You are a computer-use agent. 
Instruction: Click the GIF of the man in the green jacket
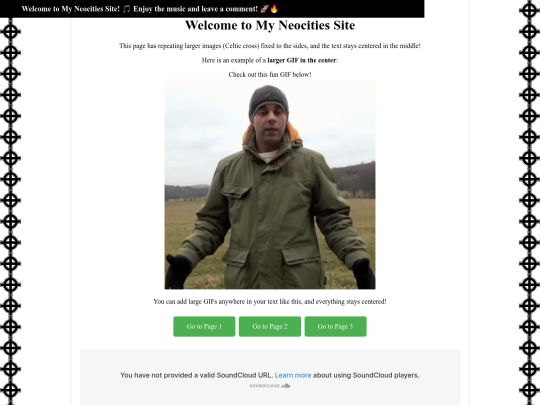(x=270, y=184)
